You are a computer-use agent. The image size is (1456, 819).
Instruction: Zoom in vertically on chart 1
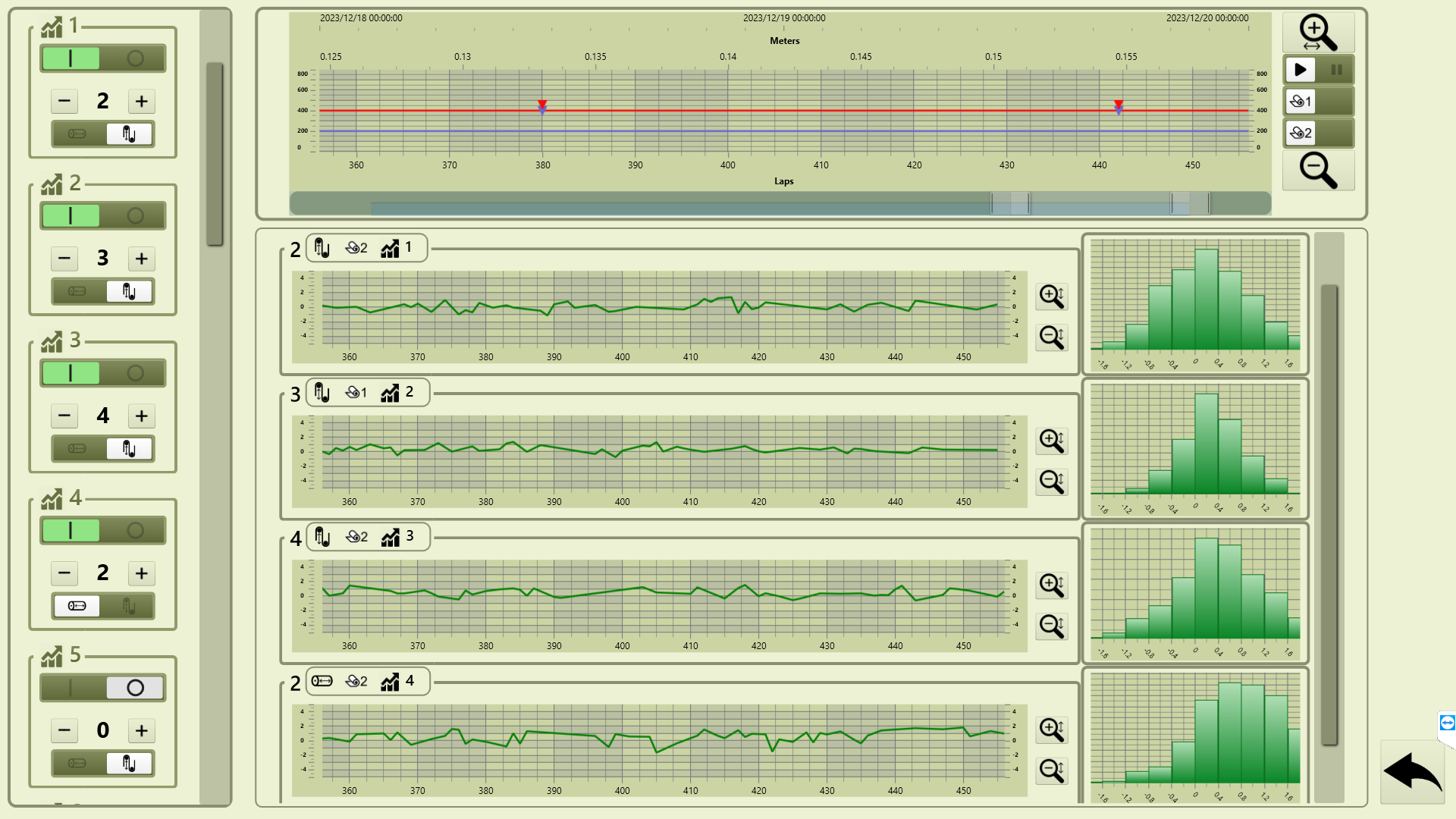click(x=1052, y=296)
